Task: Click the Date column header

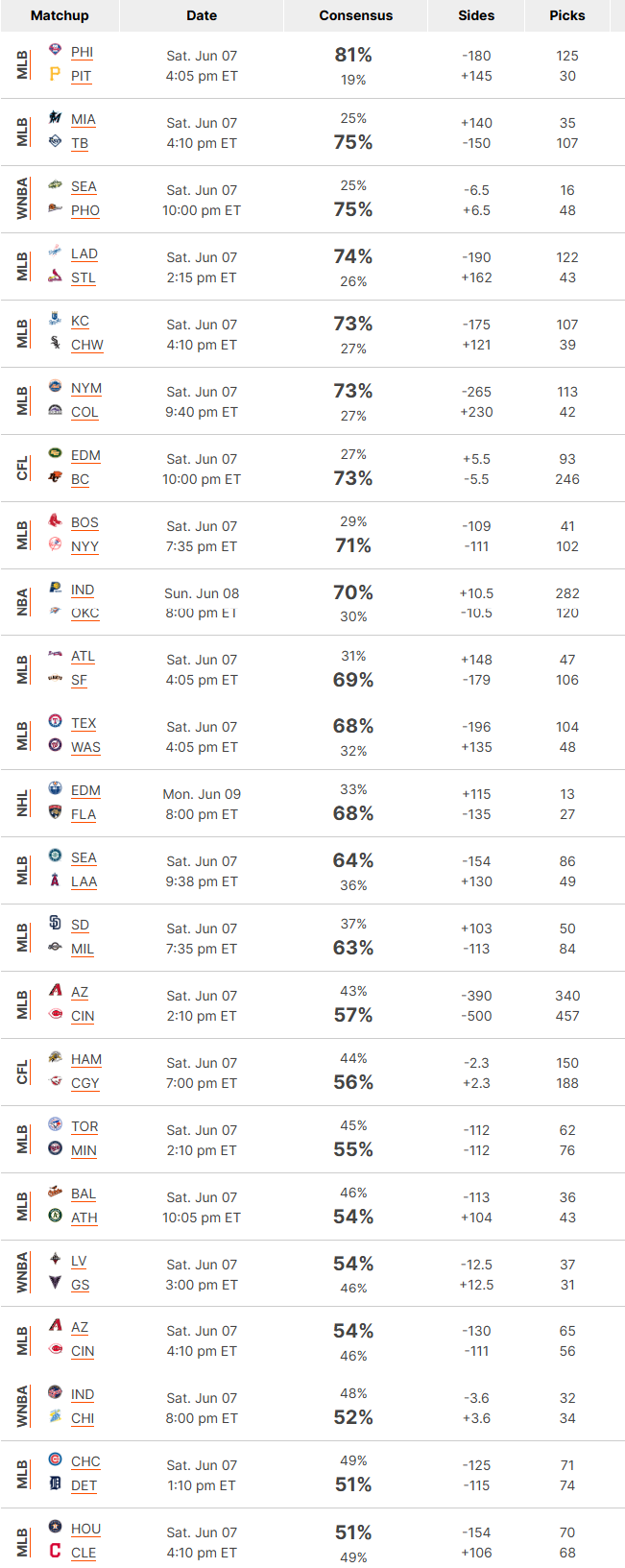Action: coord(202,15)
